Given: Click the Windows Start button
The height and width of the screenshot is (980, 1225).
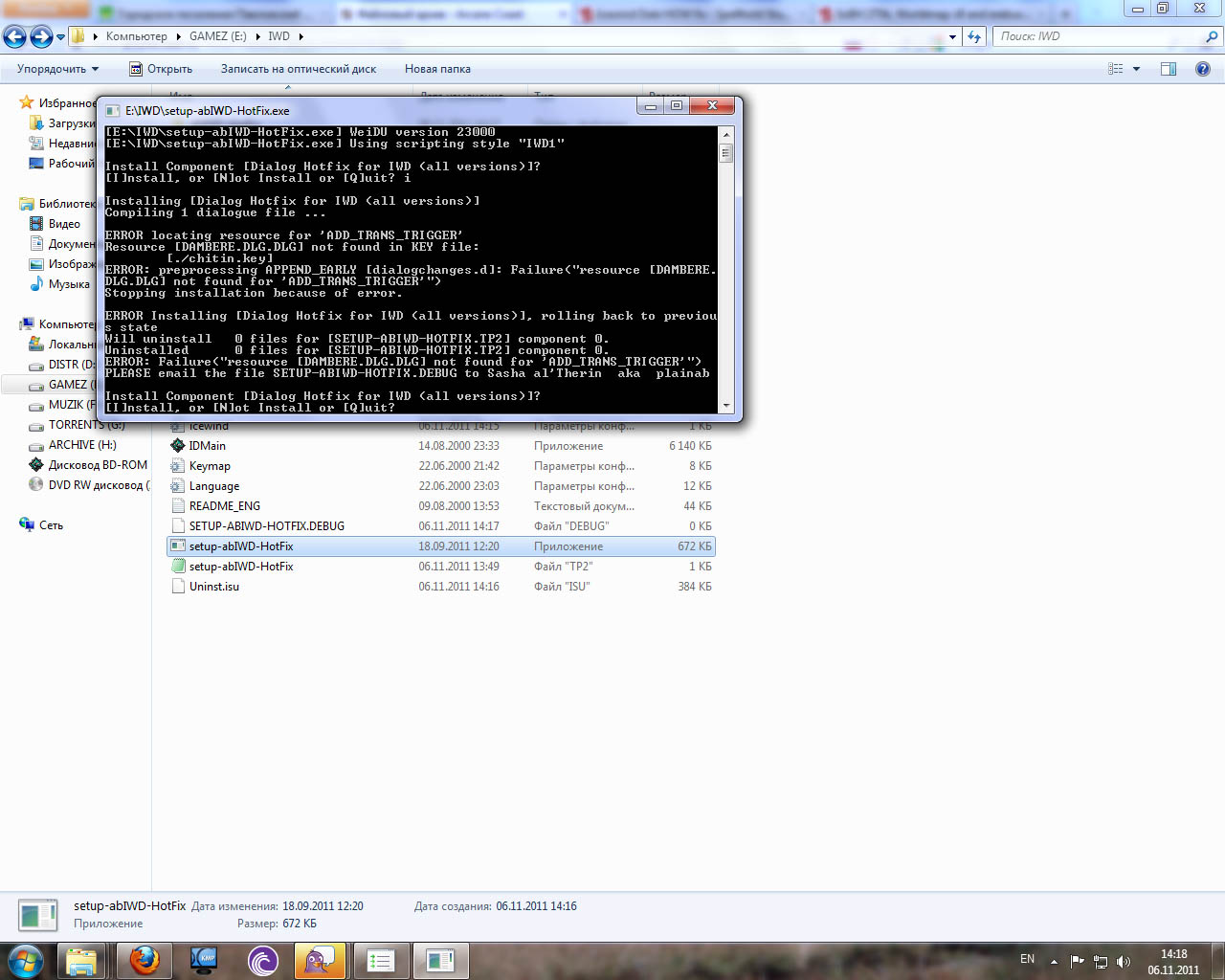Looking at the screenshot, I should 25,960.
